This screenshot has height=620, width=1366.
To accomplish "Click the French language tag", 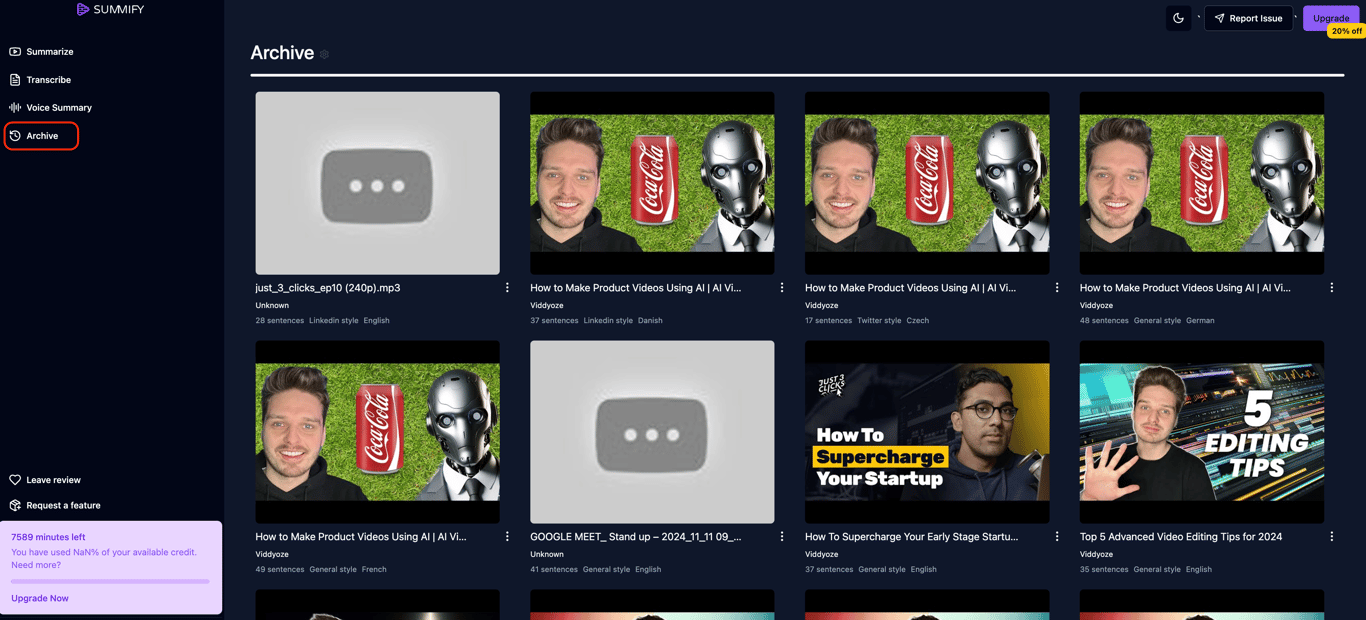I will coord(374,570).
